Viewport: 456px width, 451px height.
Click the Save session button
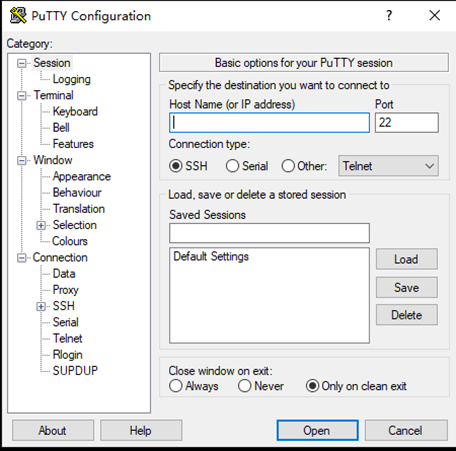tap(407, 287)
